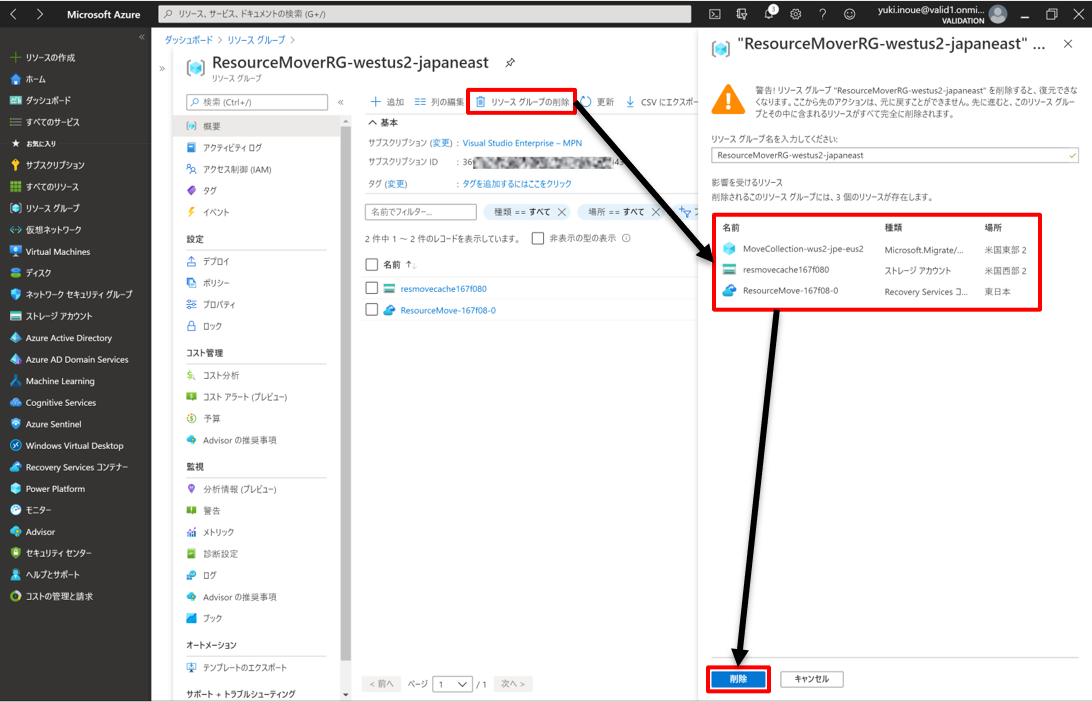Open ダッシュボード in the left sidebar
The image size is (1092, 702).
tap(48, 100)
